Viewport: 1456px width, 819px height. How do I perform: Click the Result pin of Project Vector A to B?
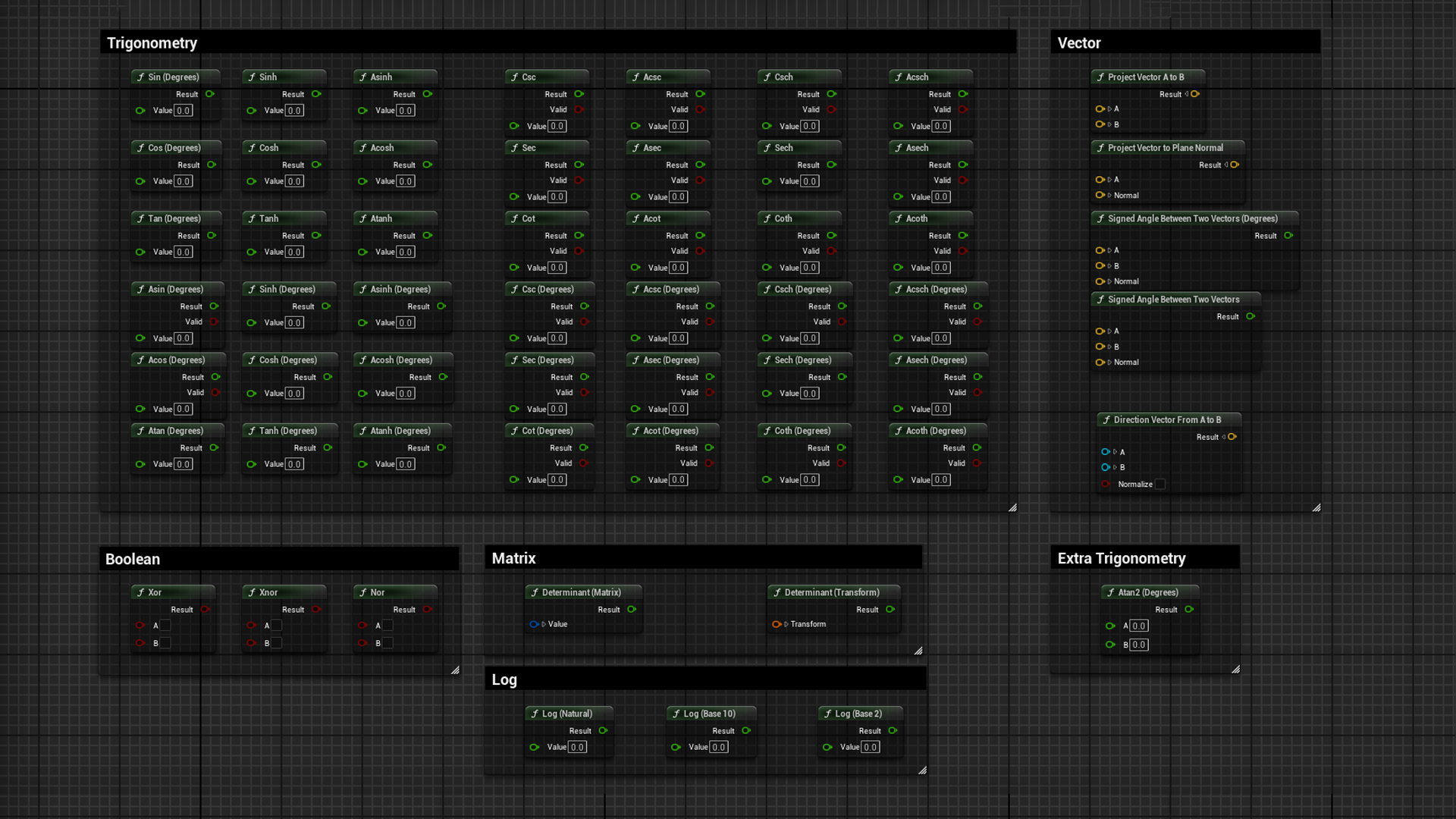(1194, 94)
